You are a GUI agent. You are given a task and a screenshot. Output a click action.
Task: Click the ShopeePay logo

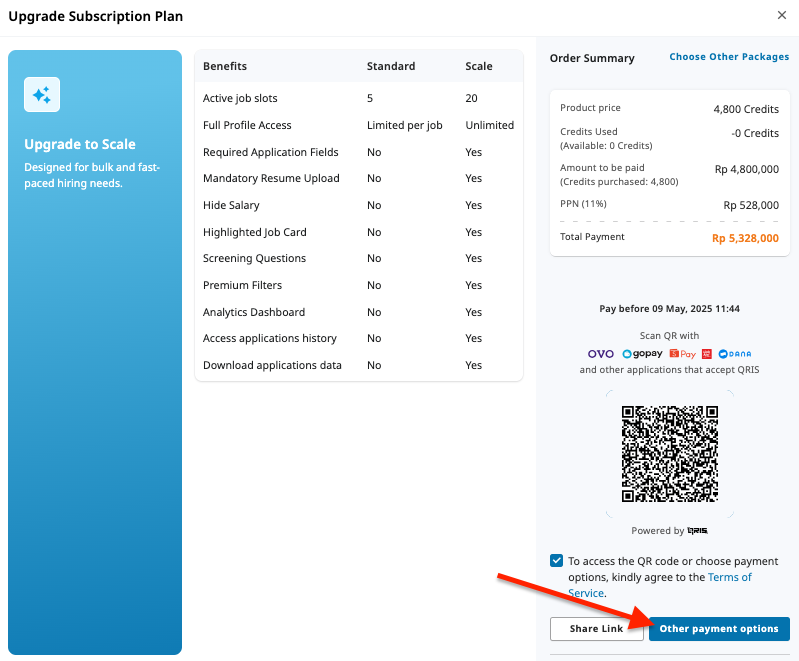682,354
